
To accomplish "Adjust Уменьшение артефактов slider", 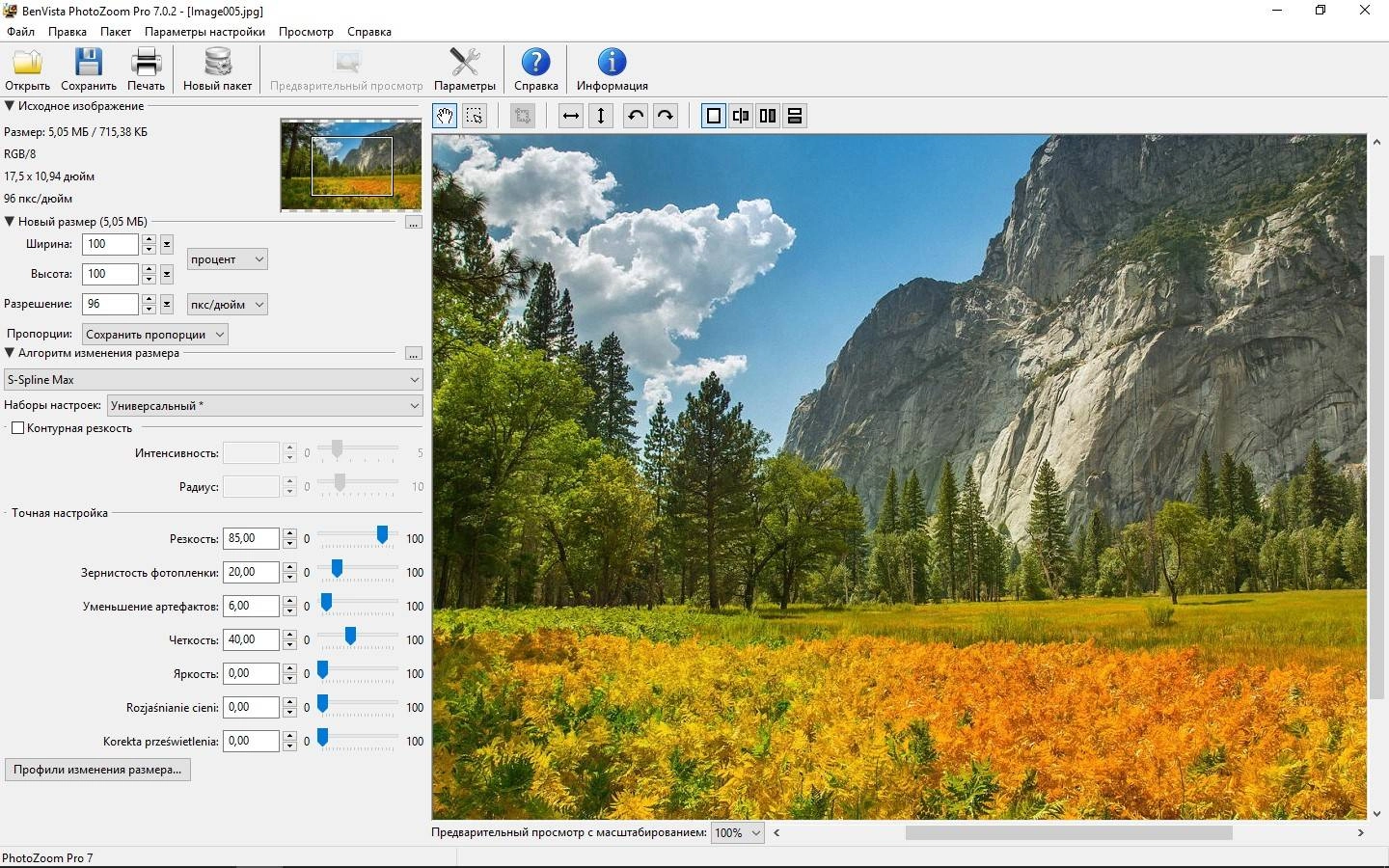I will point(326,603).
